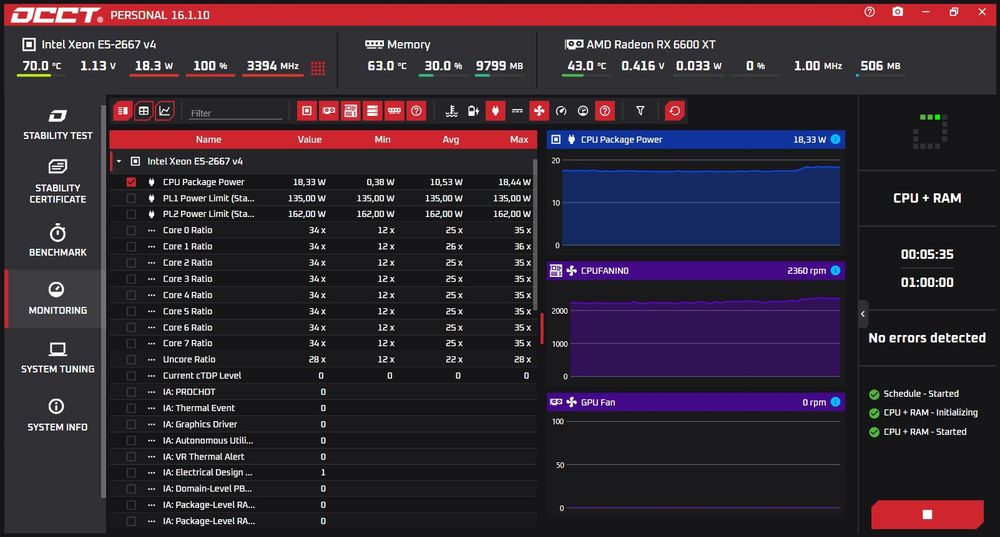Click the funnel filter icon in toolbar
The width and height of the screenshot is (1000, 537).
click(640, 111)
